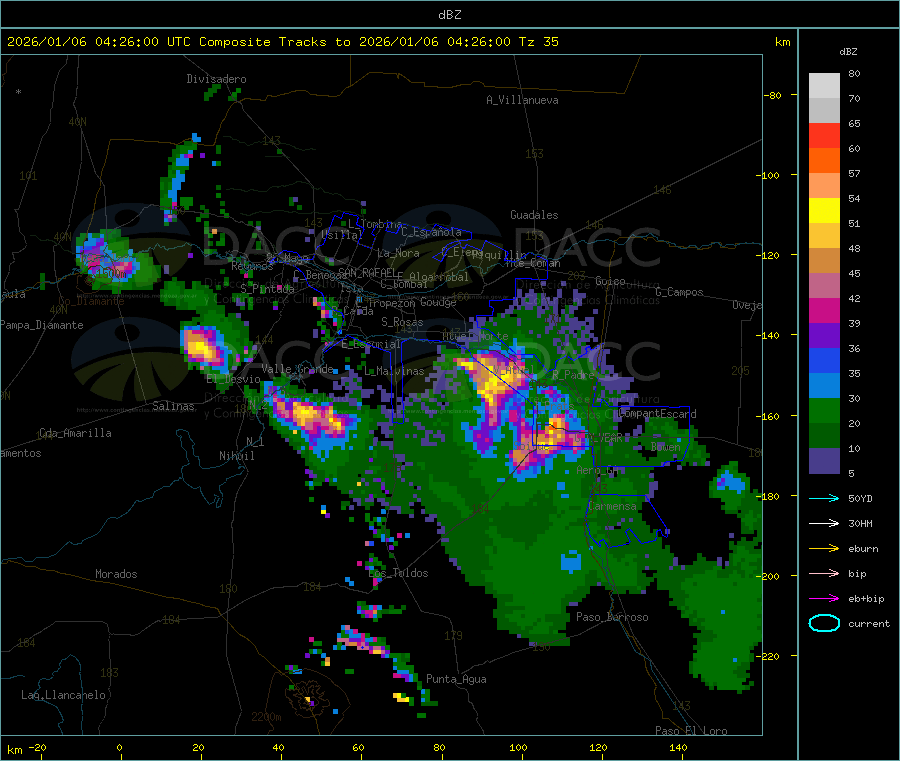The width and height of the screenshot is (900, 761).
Task: Click the 'S_Rosas' map label
Action: coord(402,322)
